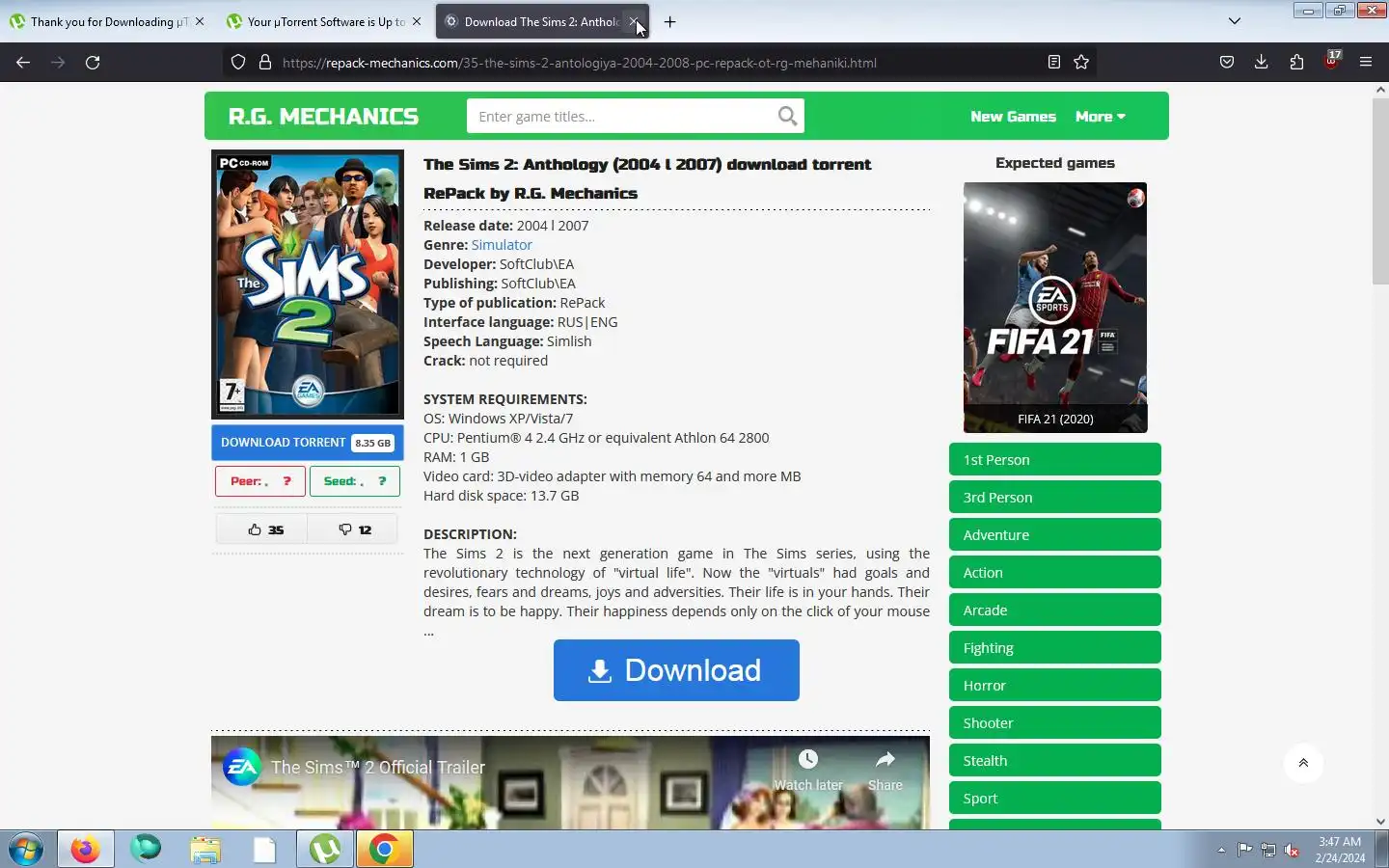Image resolution: width=1389 pixels, height=868 pixels.
Task: Open the FIFA 21 expected game thumbnail
Action: [1055, 308]
